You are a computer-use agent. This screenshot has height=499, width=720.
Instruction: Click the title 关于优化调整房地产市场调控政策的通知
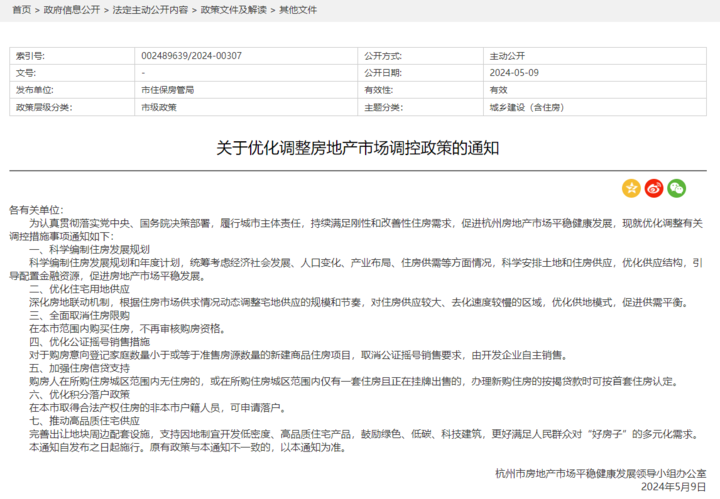pyautogui.click(x=358, y=148)
